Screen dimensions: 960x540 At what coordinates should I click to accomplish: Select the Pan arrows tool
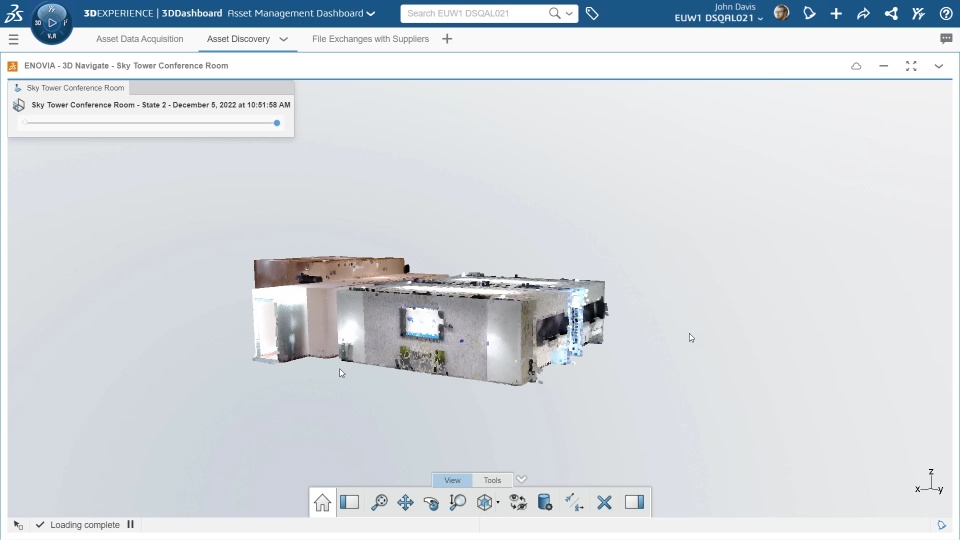click(x=405, y=503)
